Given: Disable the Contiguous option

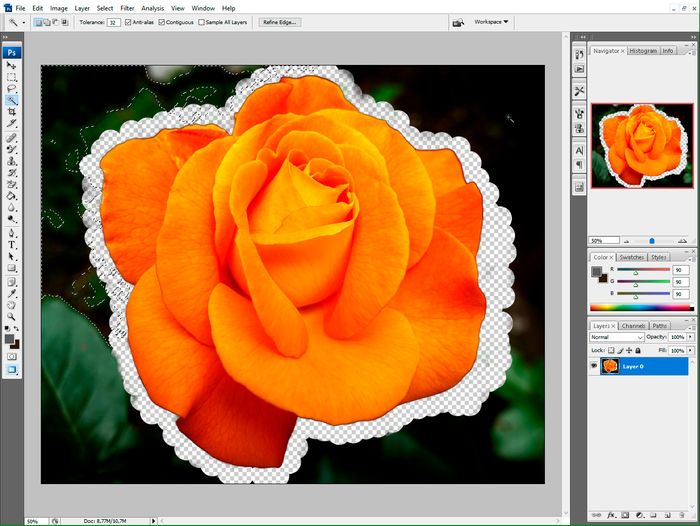Looking at the screenshot, I should pos(163,21).
